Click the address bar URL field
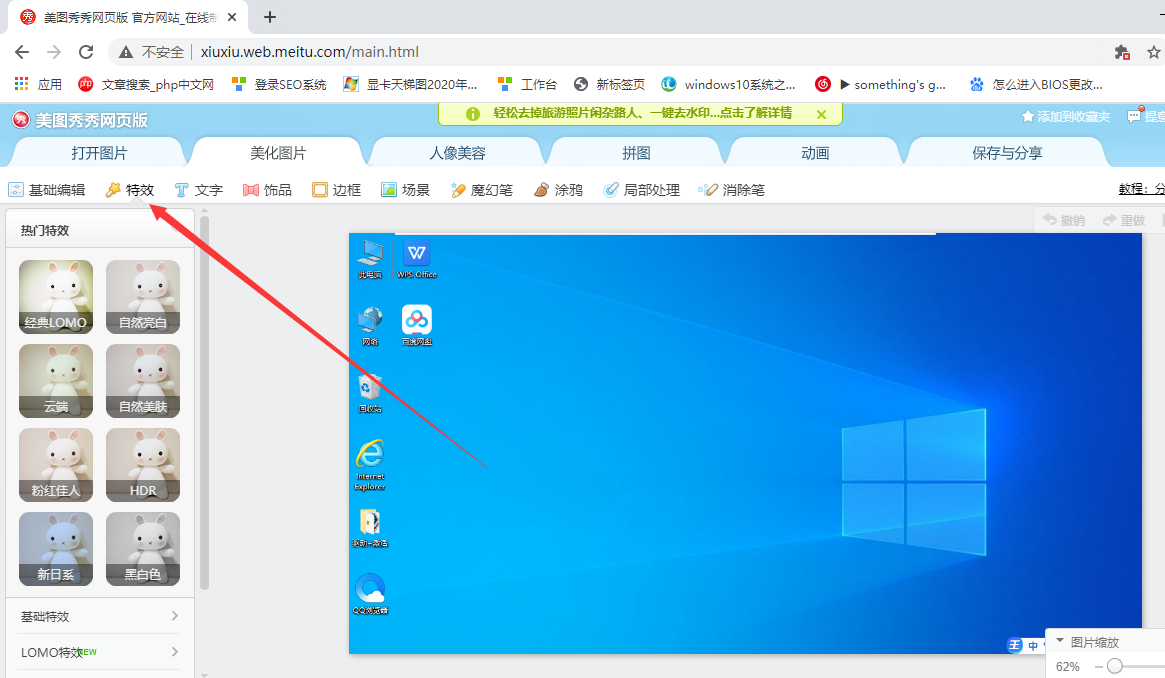This screenshot has height=678, width=1165. pos(309,52)
